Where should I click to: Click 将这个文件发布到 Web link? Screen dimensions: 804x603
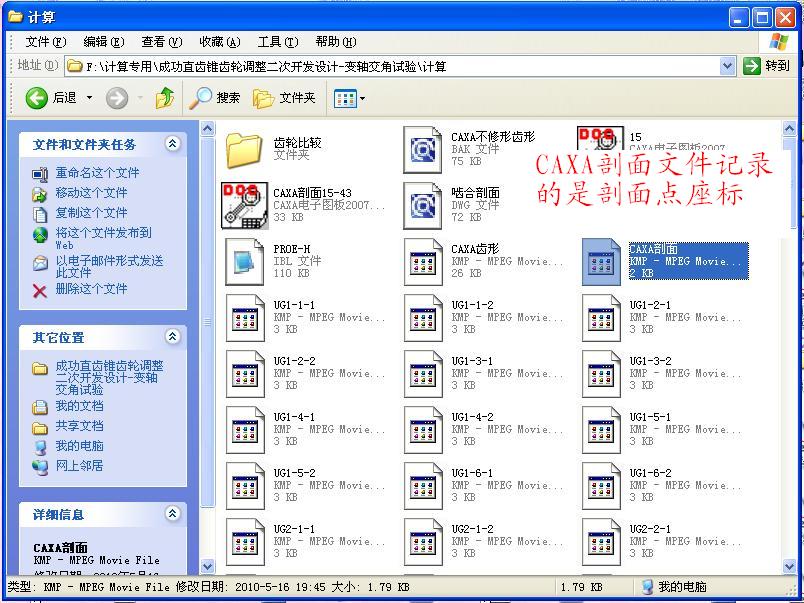click(104, 238)
